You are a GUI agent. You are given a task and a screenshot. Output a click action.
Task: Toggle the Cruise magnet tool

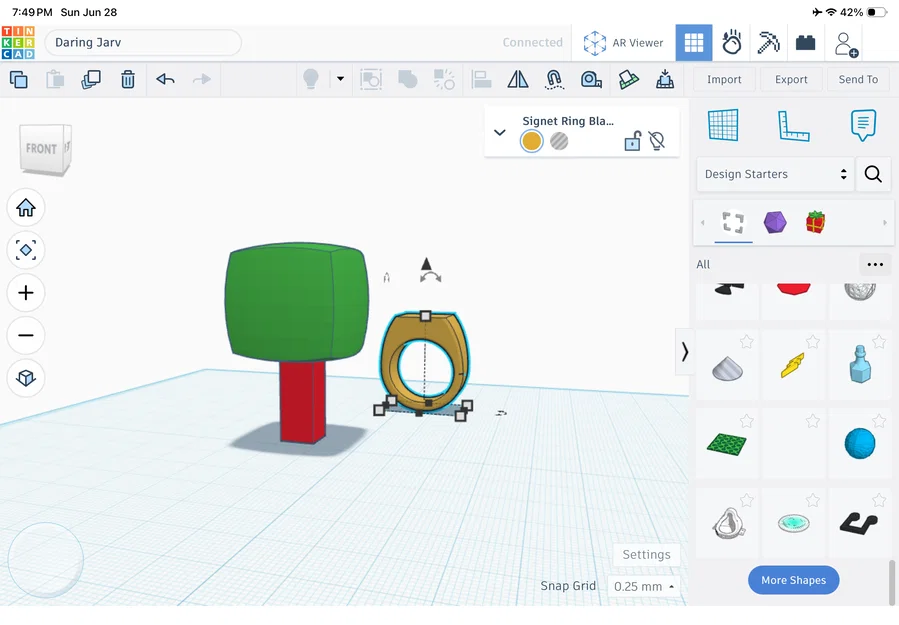tap(554, 79)
